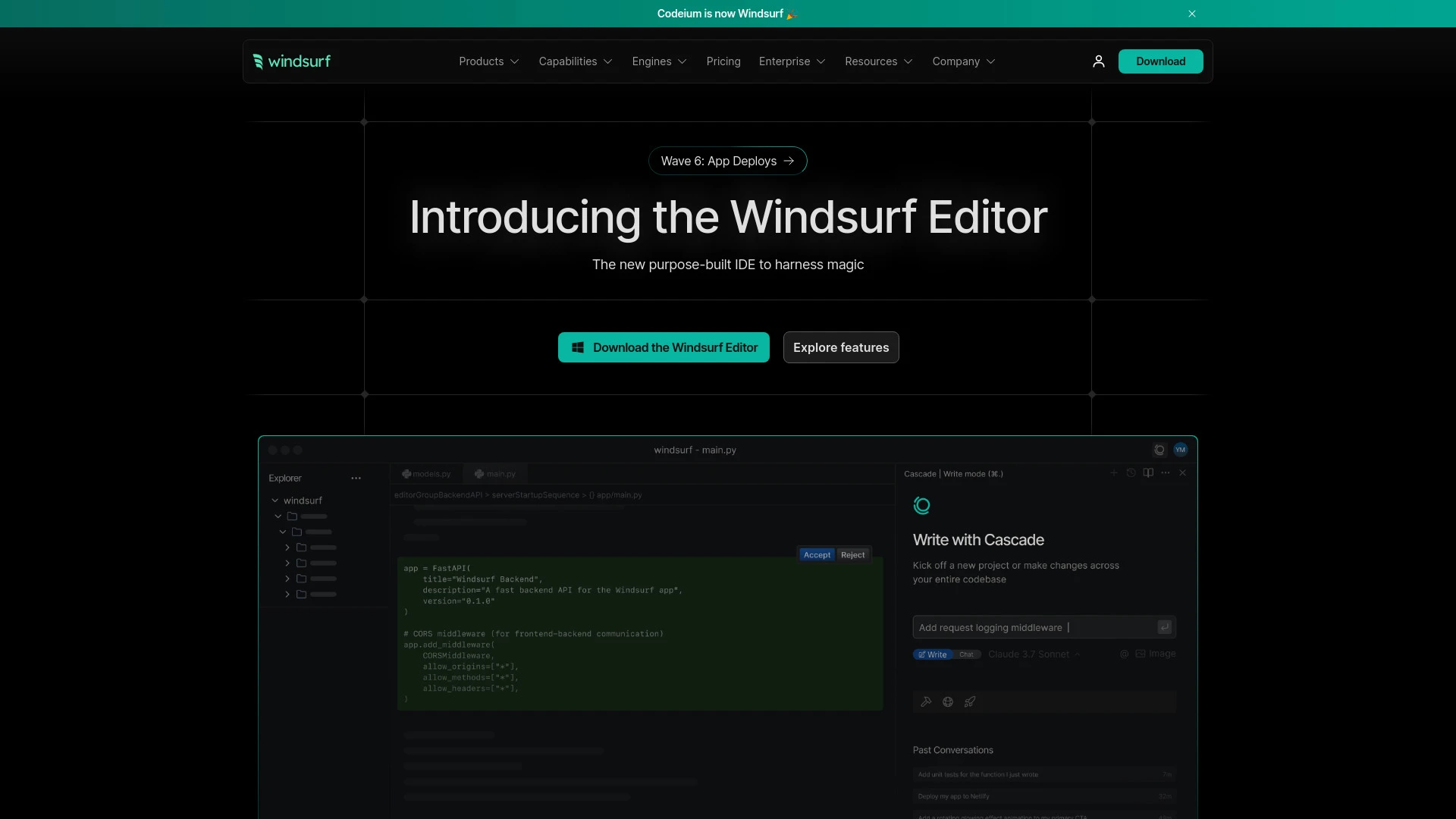Open Cascade conversation history clock icon
1456x819 pixels.
(1131, 473)
